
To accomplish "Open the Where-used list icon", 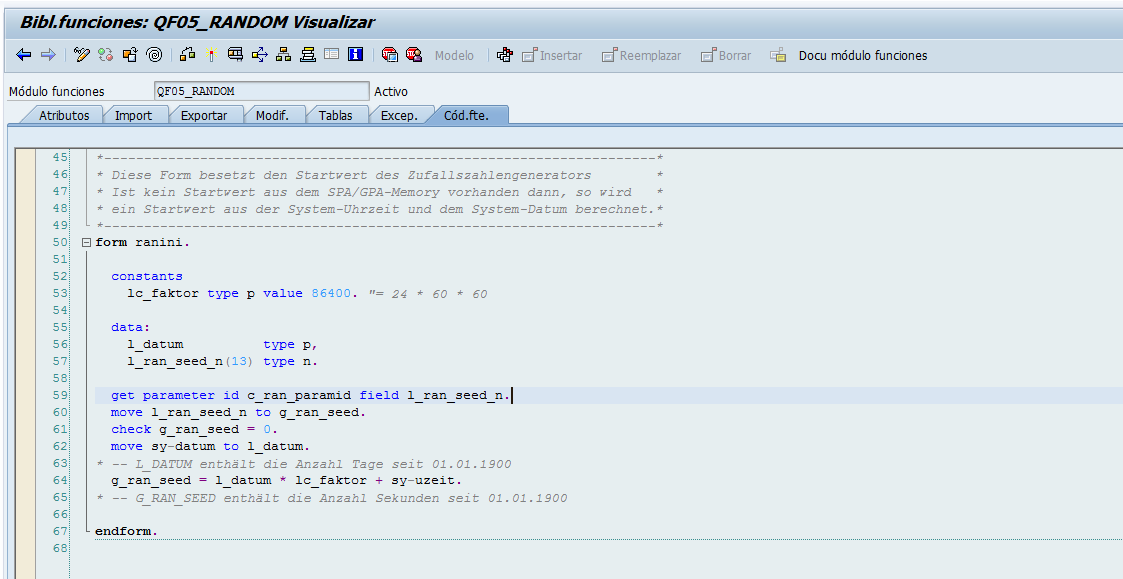I will 260,55.
